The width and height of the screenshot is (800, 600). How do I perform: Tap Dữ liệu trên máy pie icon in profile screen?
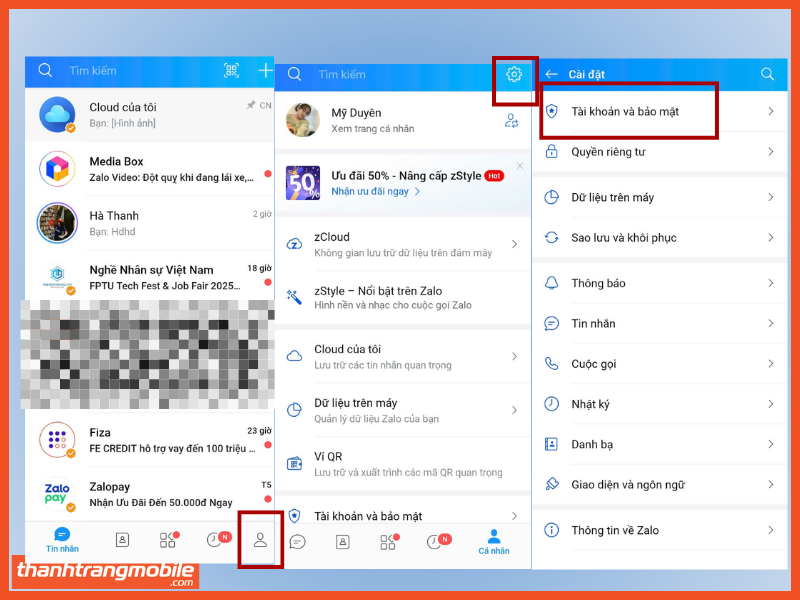point(294,410)
